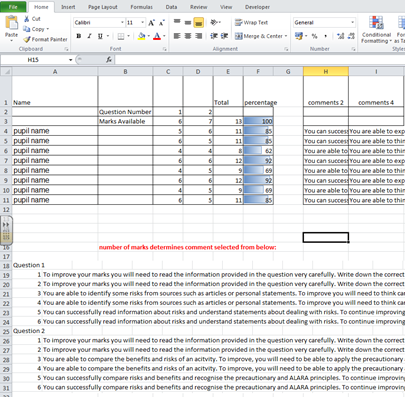The image size is (405, 397).
Task: Apply the yellow Fill Color swatch
Action: point(142,36)
